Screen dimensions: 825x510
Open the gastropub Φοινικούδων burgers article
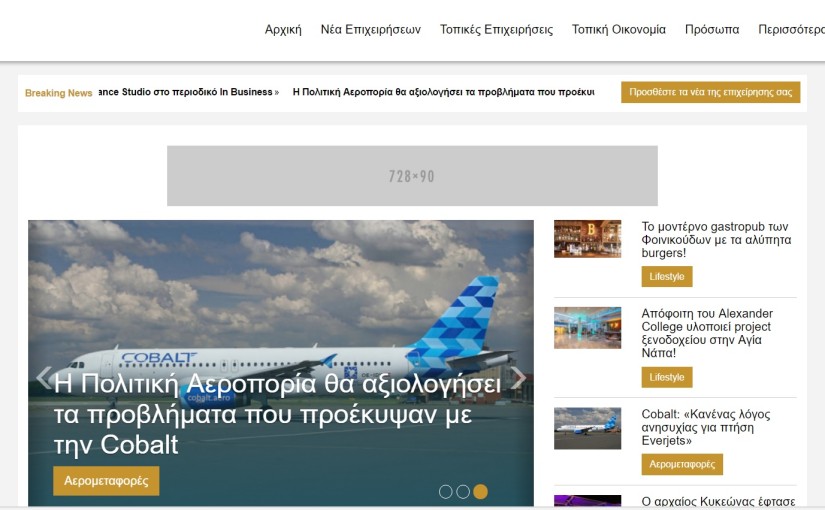[716, 239]
